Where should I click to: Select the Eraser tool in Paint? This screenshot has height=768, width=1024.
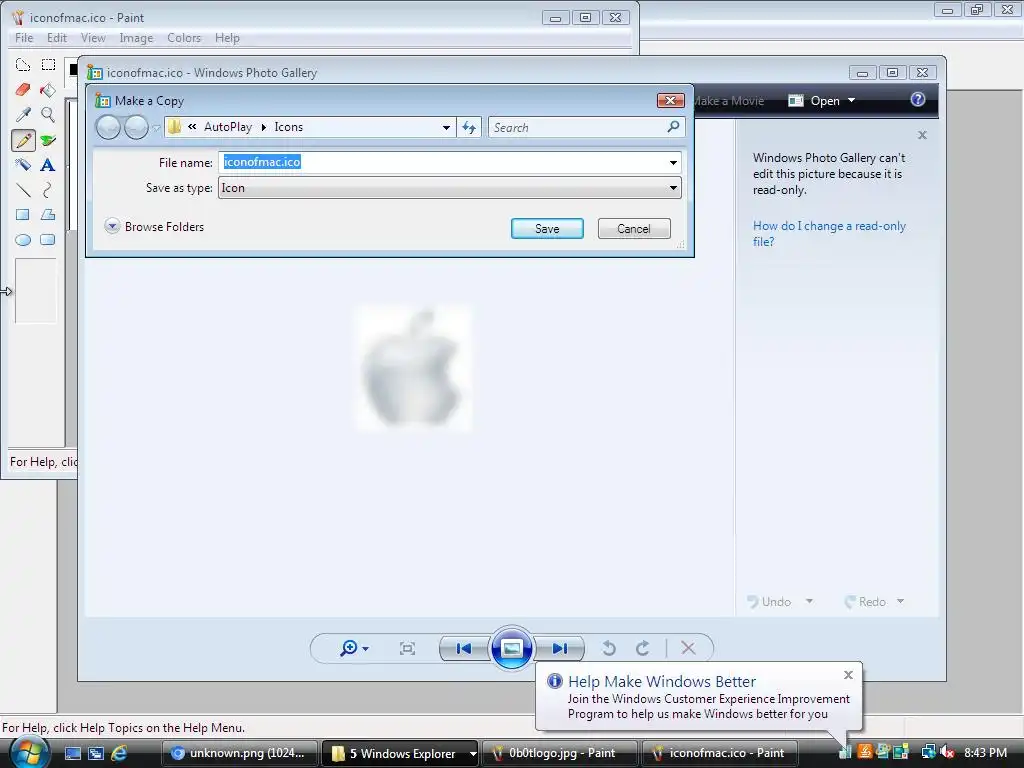(23, 89)
